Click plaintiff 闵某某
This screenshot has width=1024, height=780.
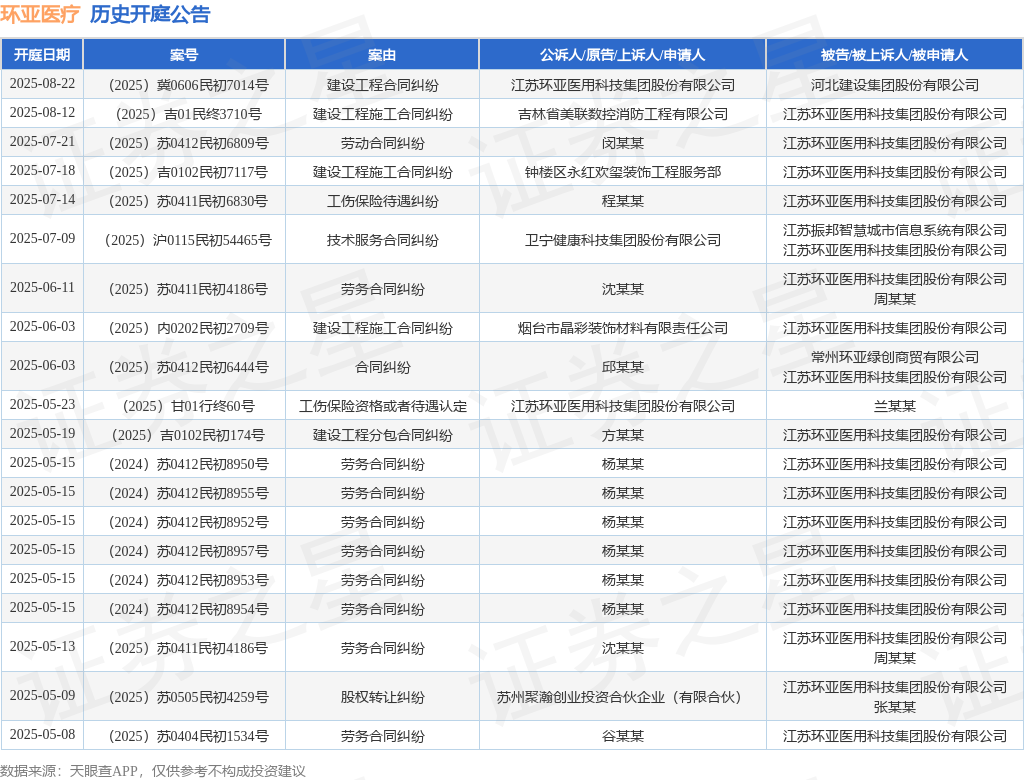pos(623,143)
